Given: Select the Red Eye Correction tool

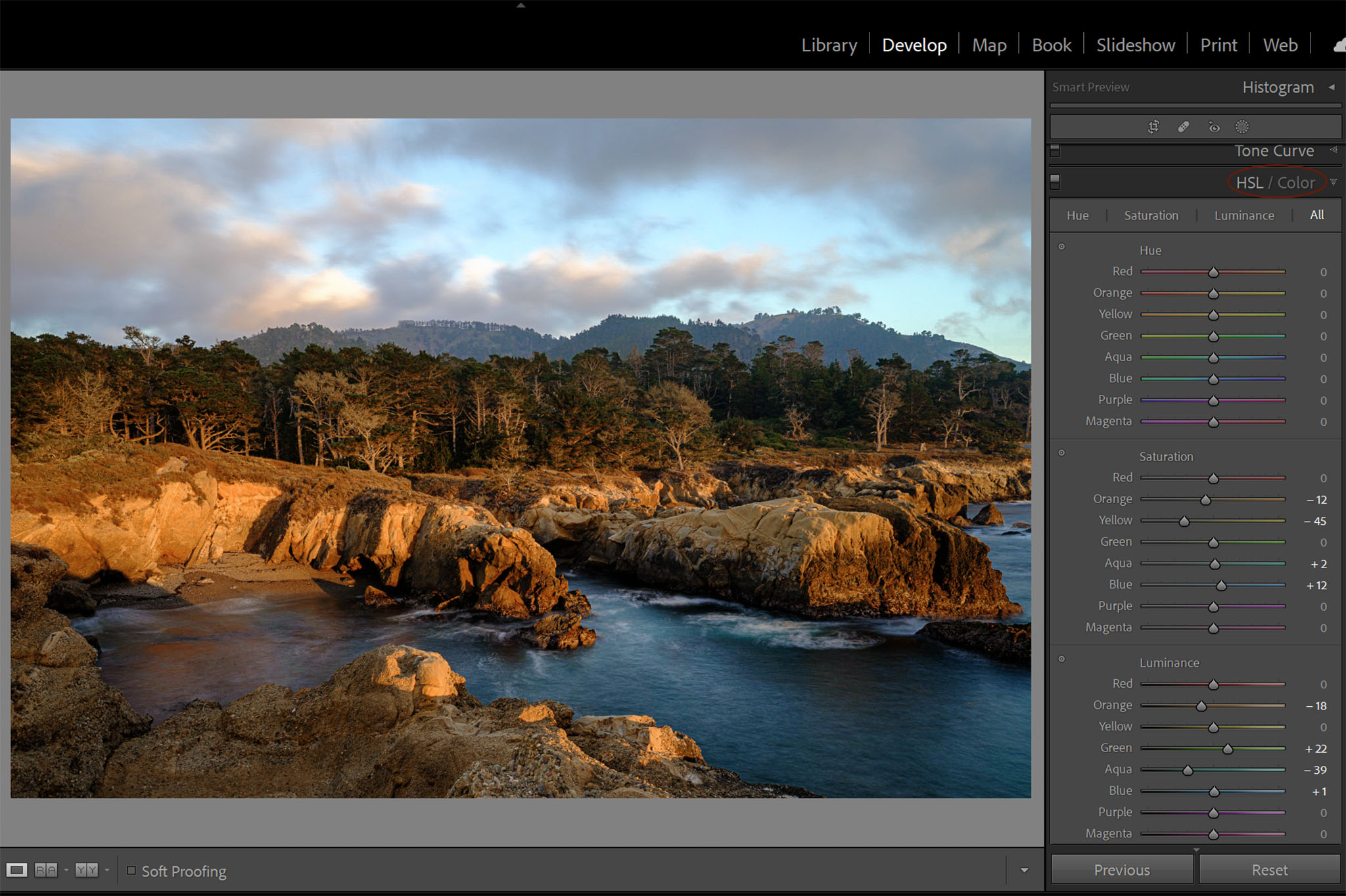Looking at the screenshot, I should click(x=1213, y=127).
